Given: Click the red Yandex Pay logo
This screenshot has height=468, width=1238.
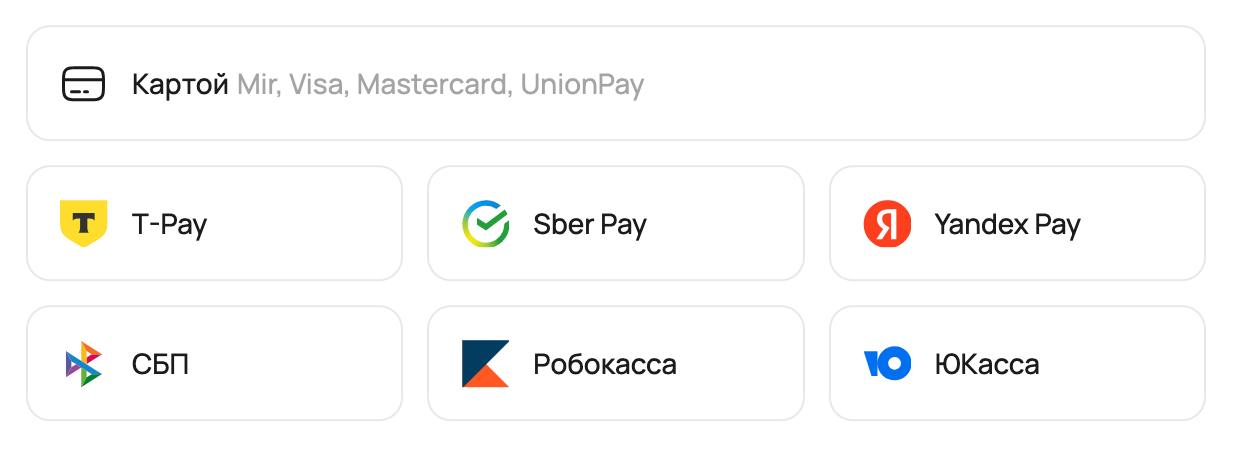Looking at the screenshot, I should (x=887, y=223).
